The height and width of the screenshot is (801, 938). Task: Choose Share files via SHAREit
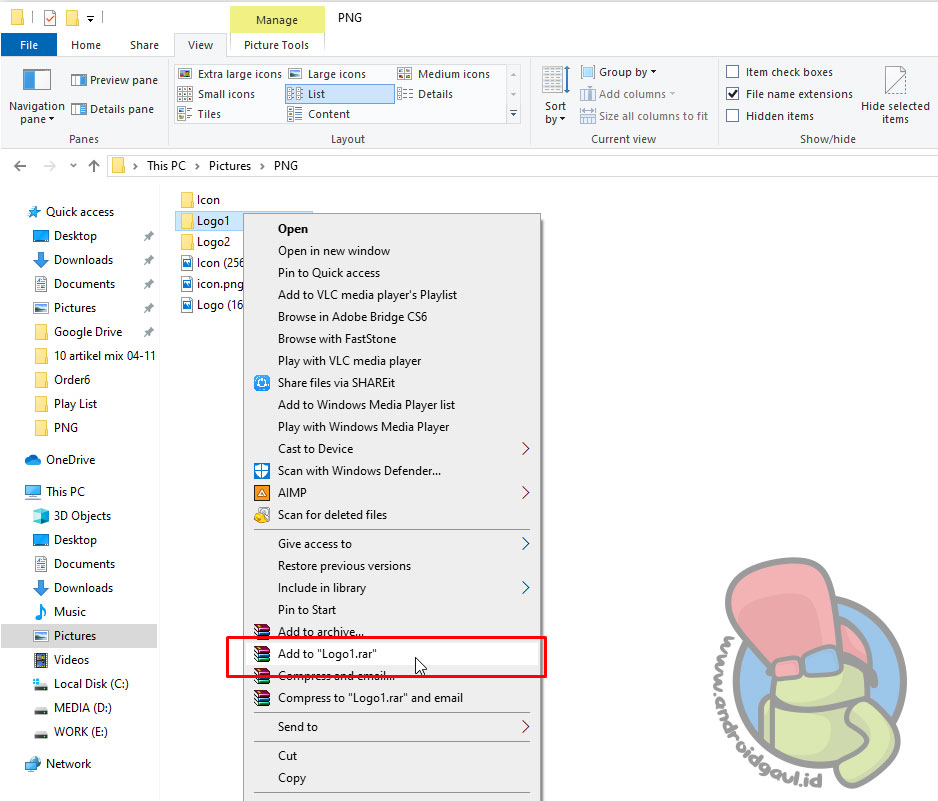click(x=392, y=383)
